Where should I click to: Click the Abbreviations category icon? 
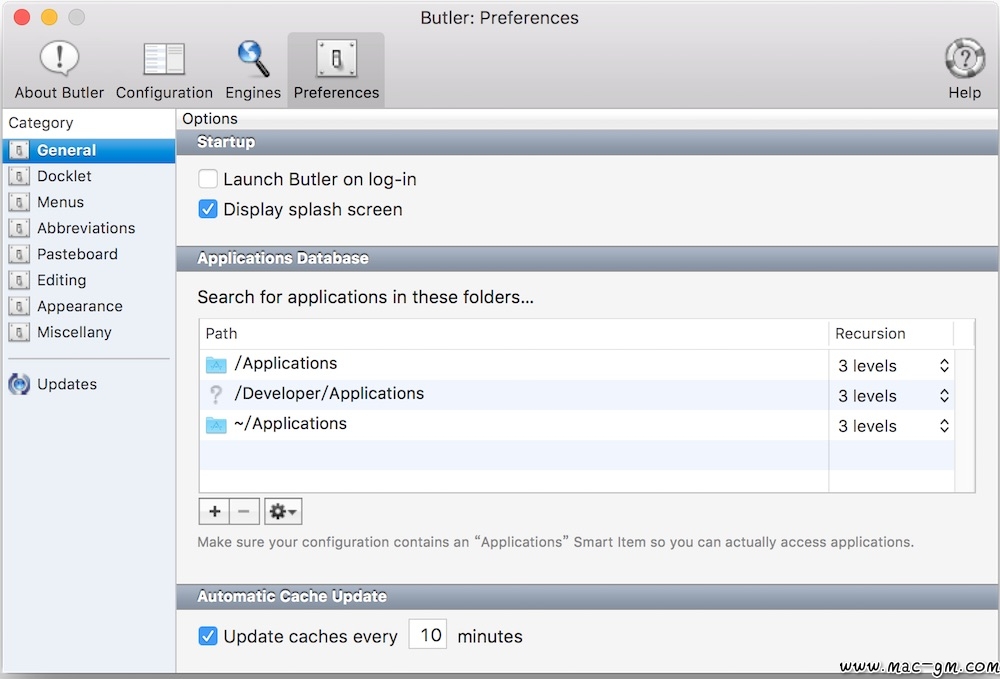19,228
